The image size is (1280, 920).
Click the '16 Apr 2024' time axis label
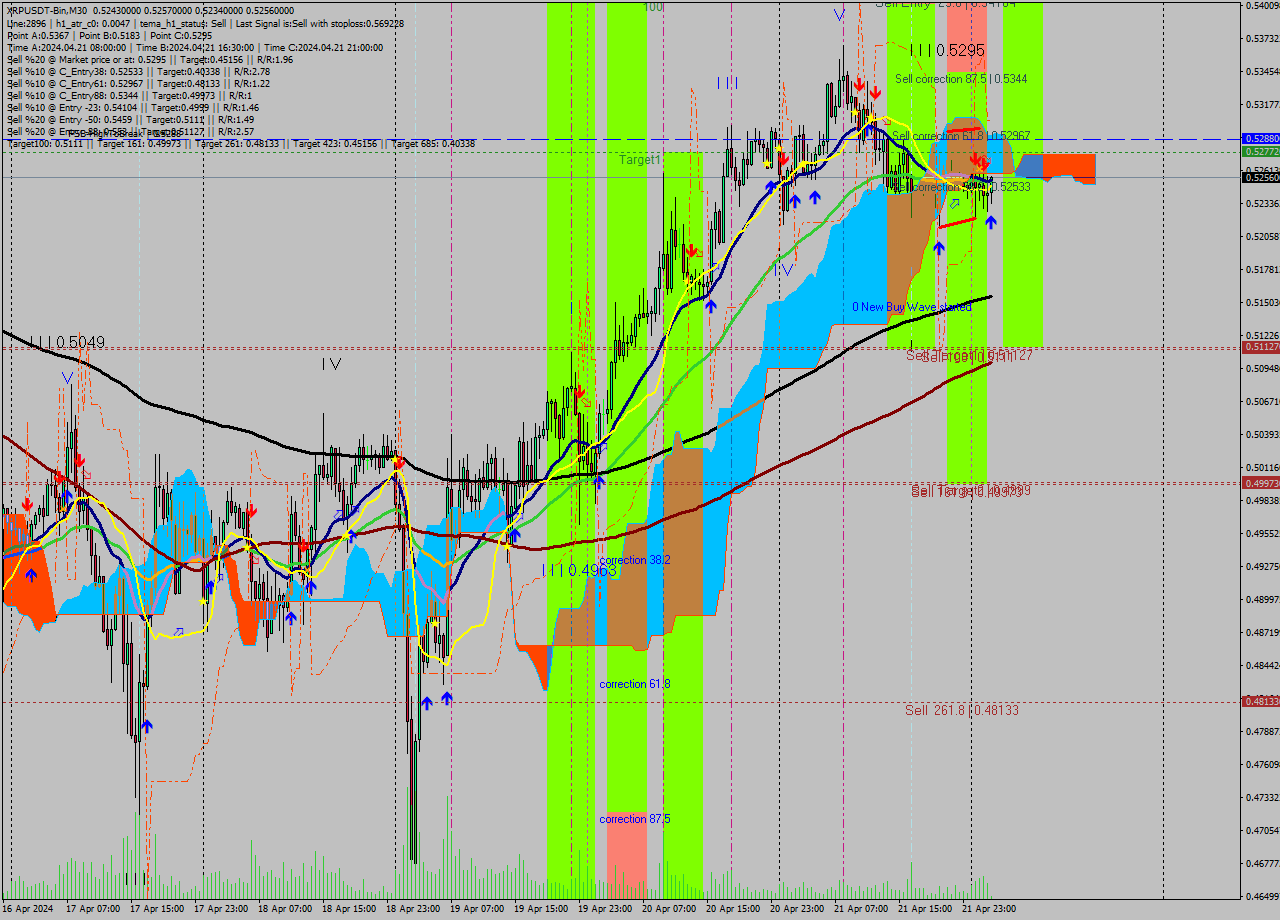[27, 909]
